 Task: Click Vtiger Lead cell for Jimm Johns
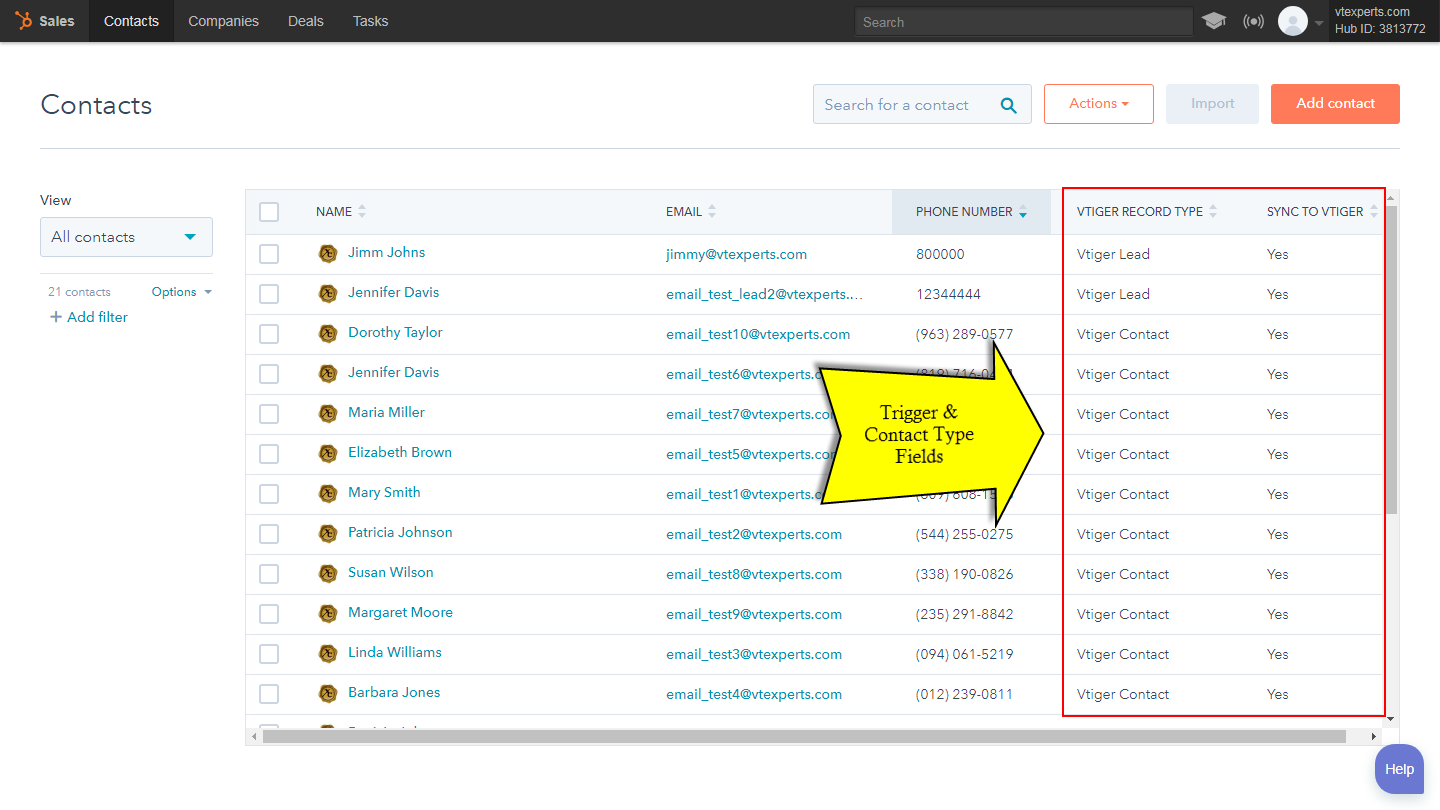point(1113,254)
